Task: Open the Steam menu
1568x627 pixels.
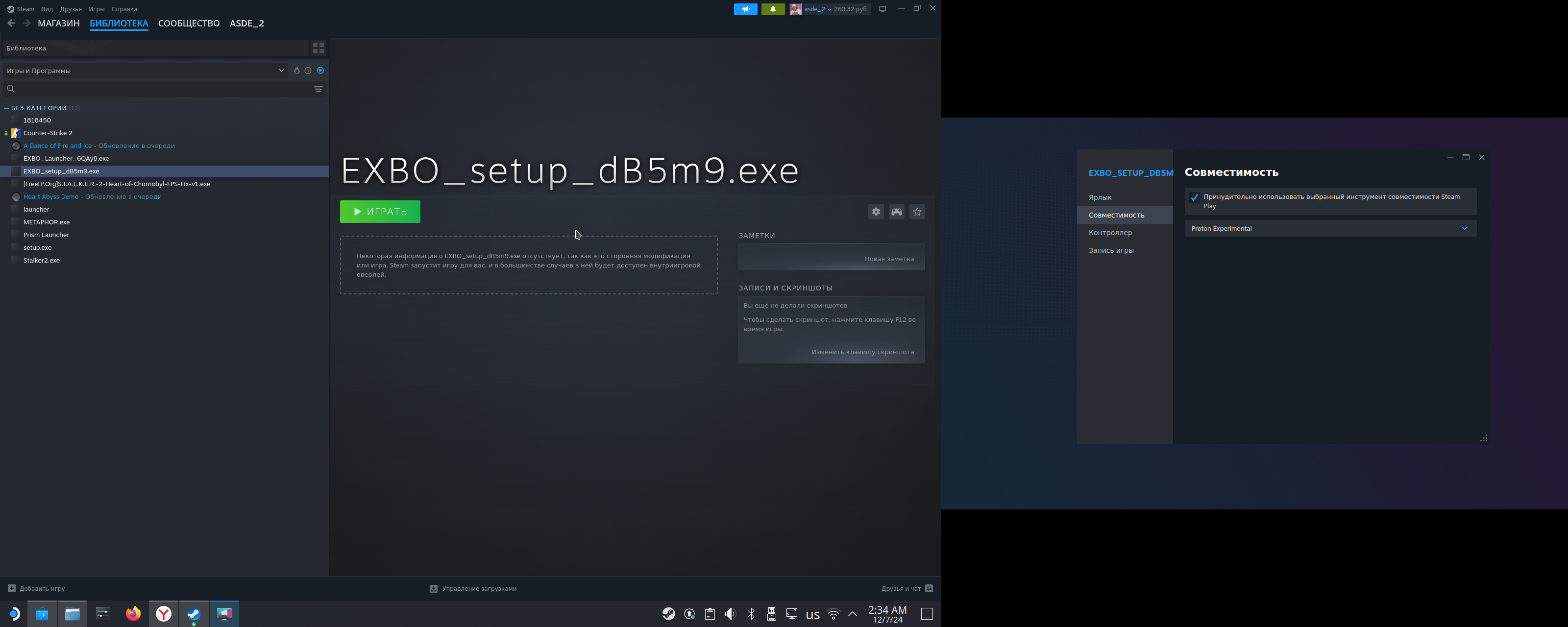Action: 21,9
